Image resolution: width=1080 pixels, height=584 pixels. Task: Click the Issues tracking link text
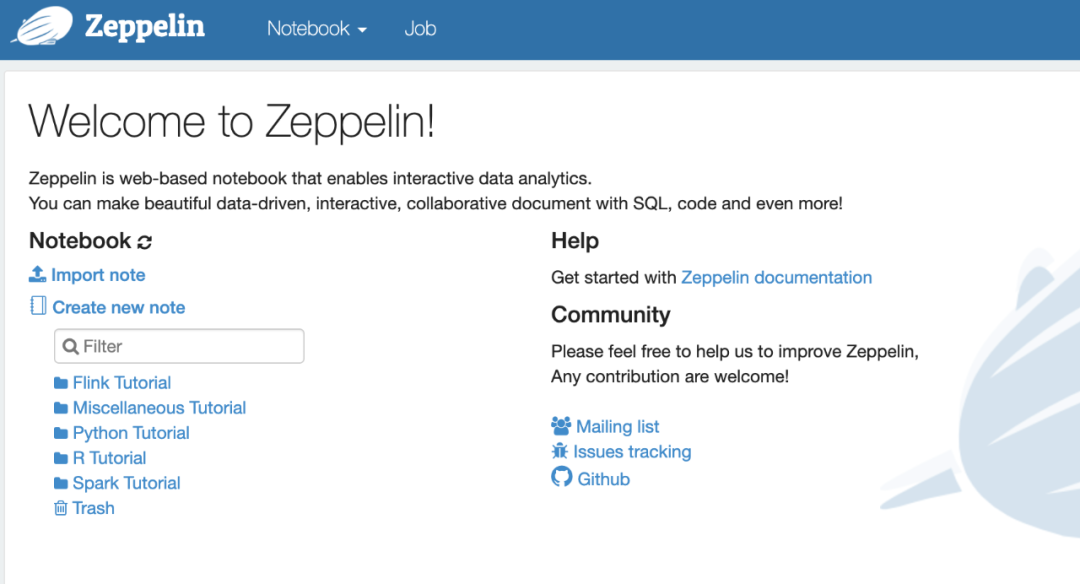tap(632, 452)
